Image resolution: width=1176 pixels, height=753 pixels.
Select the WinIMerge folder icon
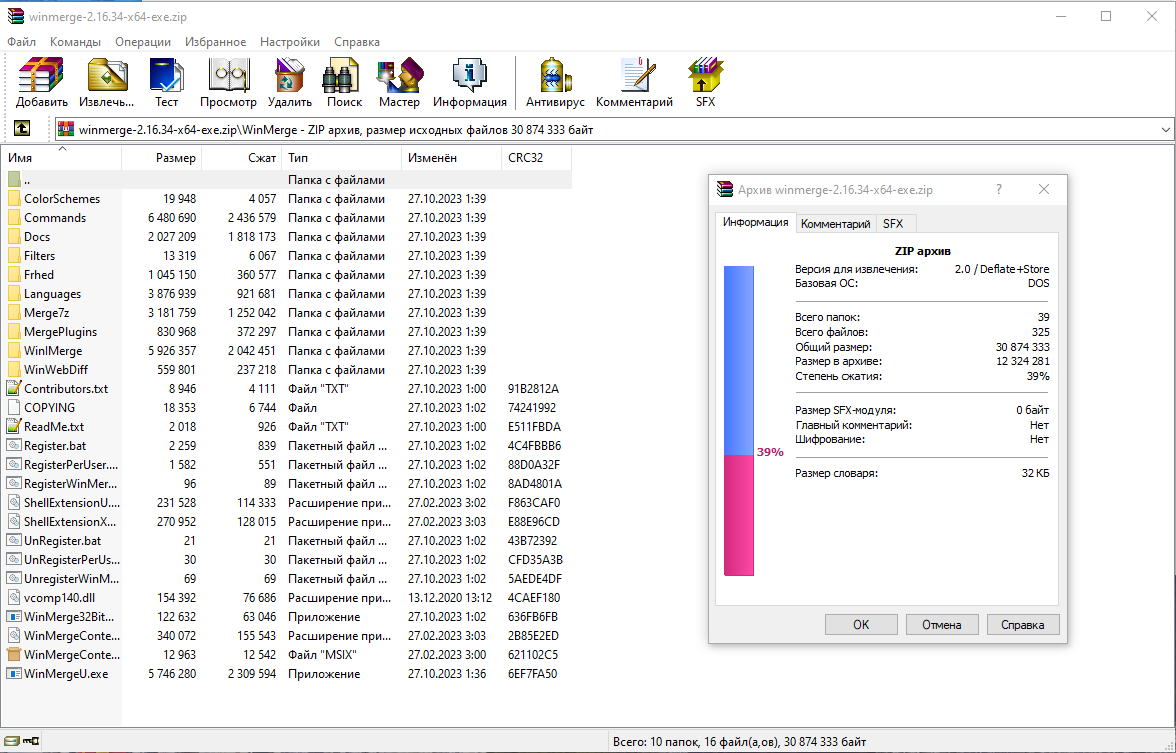(x=14, y=351)
